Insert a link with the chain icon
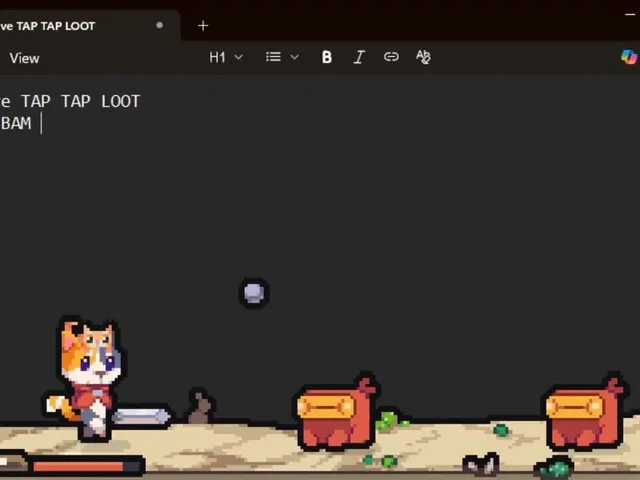Viewport: 640px width, 480px height. pos(391,57)
